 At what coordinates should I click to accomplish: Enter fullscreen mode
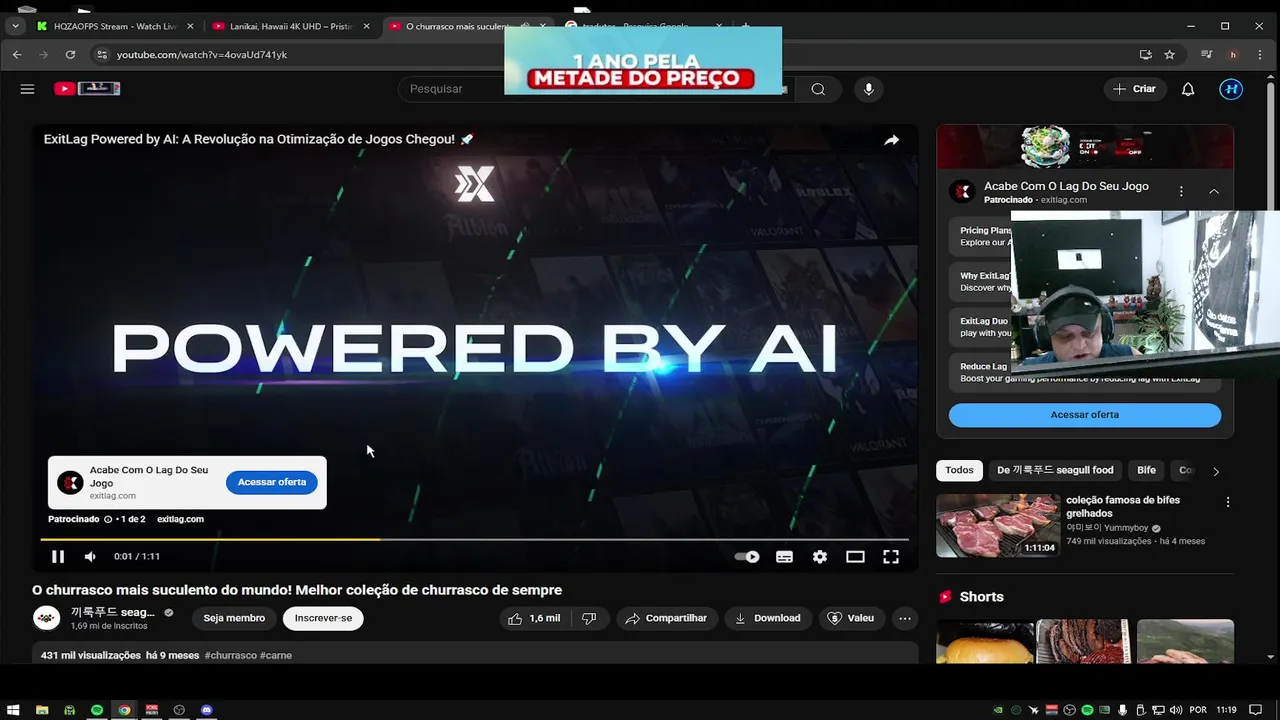[x=891, y=557]
